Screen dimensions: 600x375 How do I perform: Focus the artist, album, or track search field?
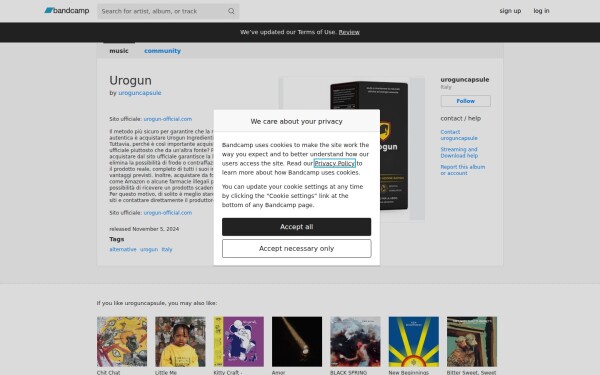pos(168,11)
